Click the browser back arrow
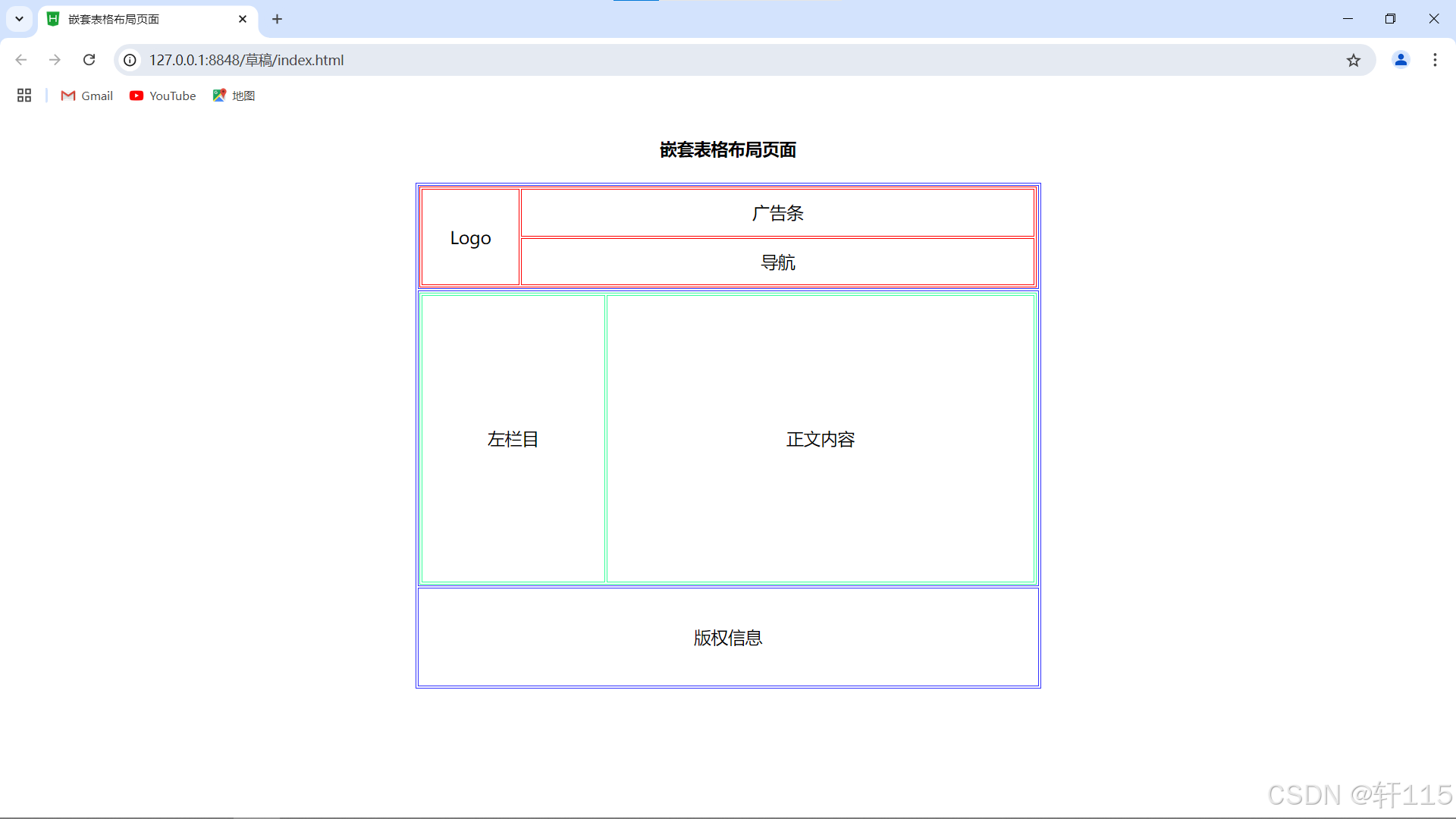The height and width of the screenshot is (819, 1456). pyautogui.click(x=21, y=60)
